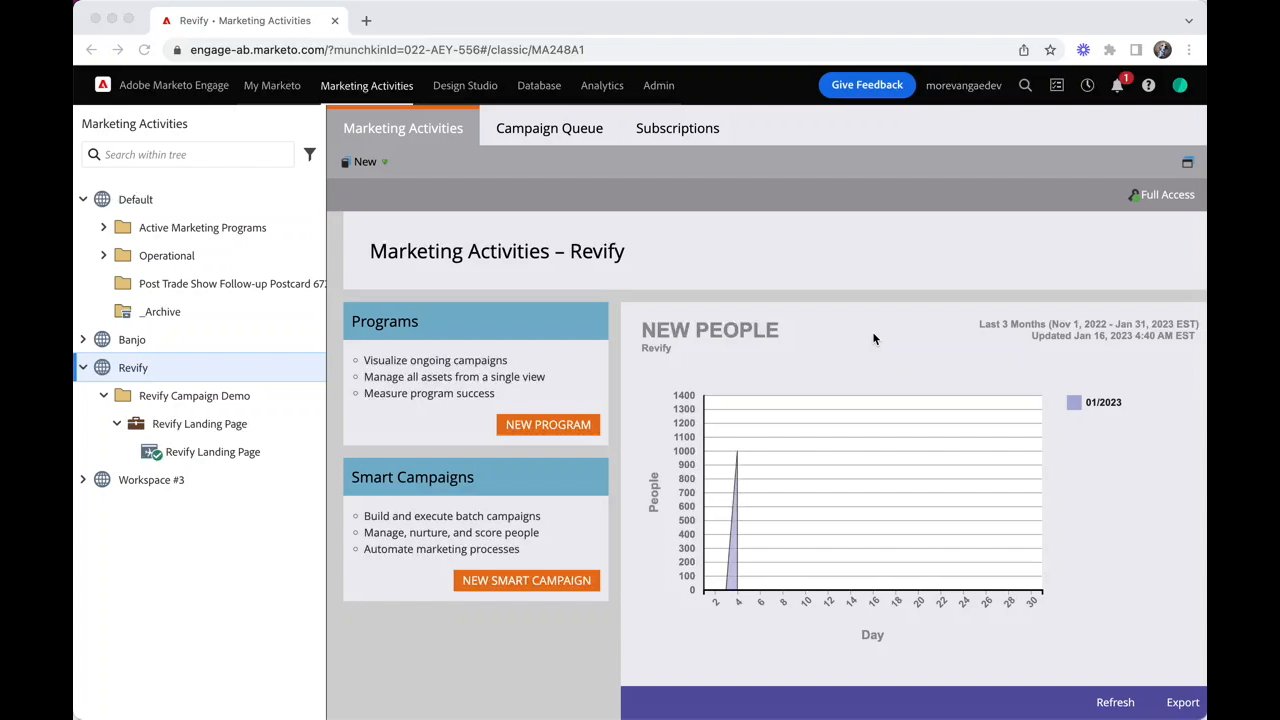Screen dimensions: 1280x720
Task: Click the _Archive folder icon
Action: click(123, 311)
